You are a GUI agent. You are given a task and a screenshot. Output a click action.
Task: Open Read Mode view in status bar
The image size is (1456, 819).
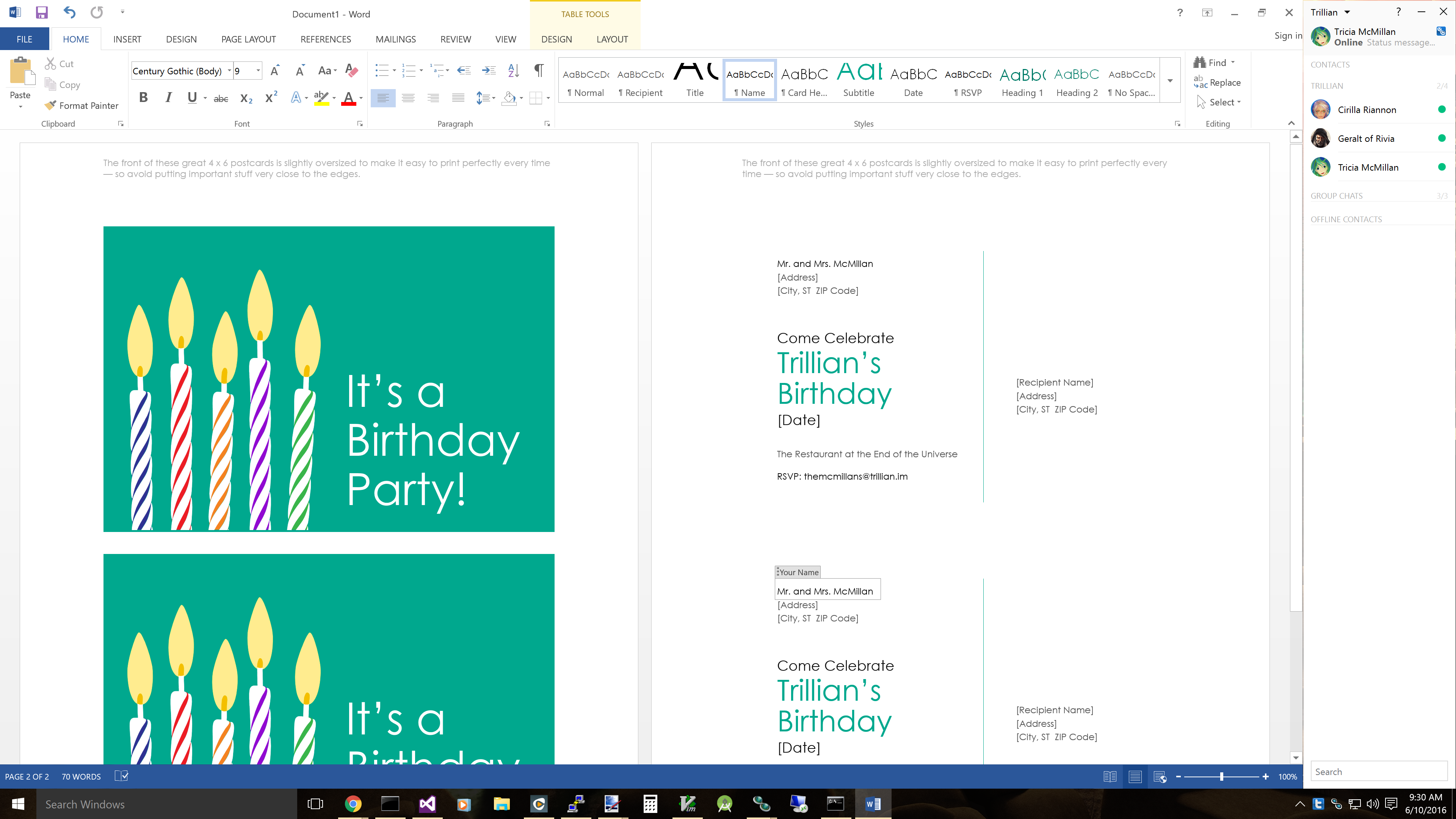tap(1110, 777)
